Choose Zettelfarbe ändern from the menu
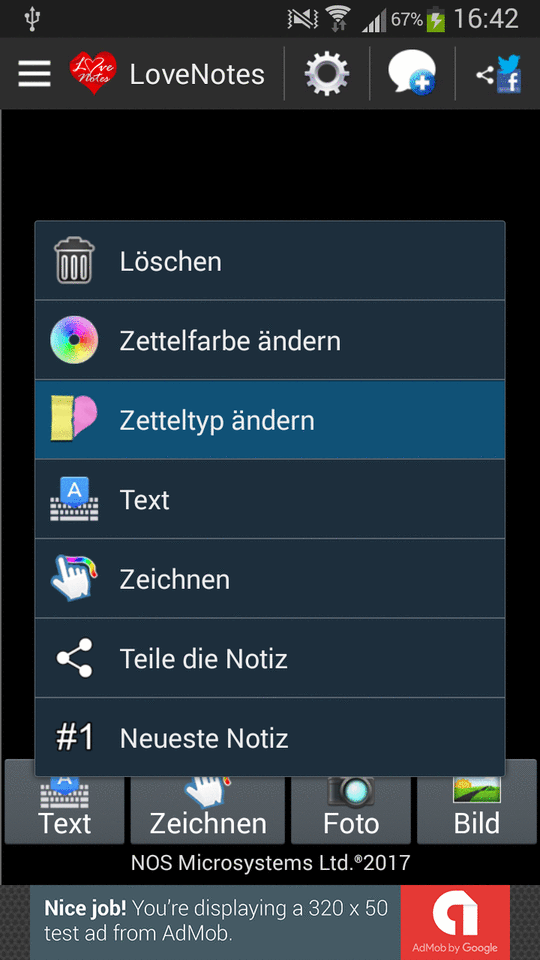 pos(270,340)
